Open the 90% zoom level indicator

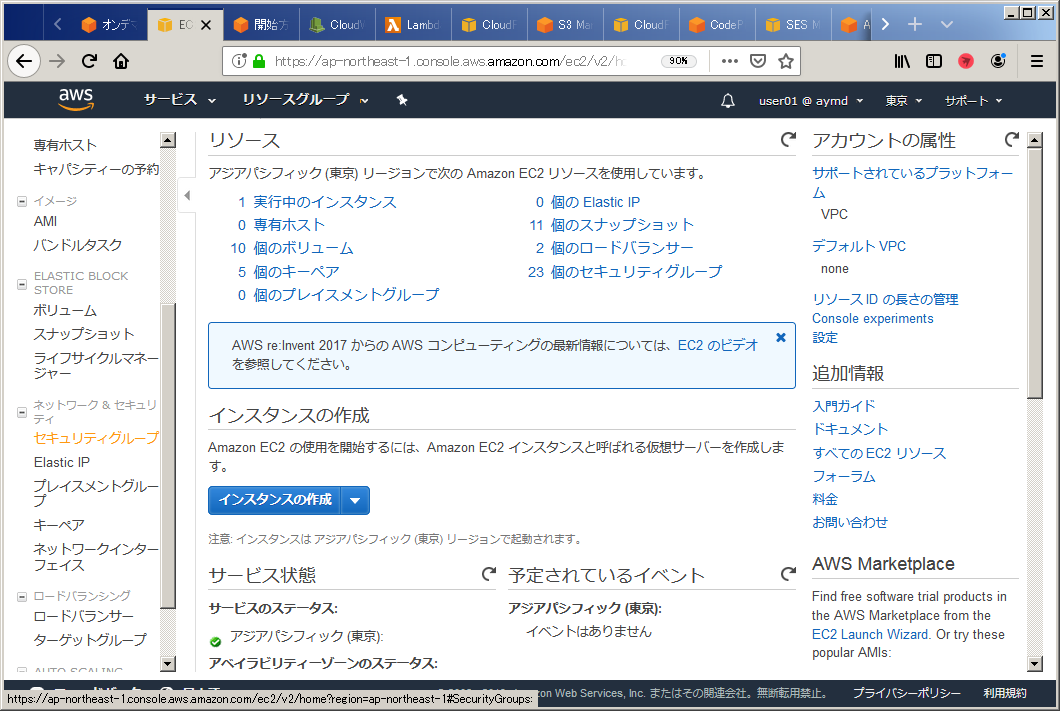pyautogui.click(x=678, y=61)
